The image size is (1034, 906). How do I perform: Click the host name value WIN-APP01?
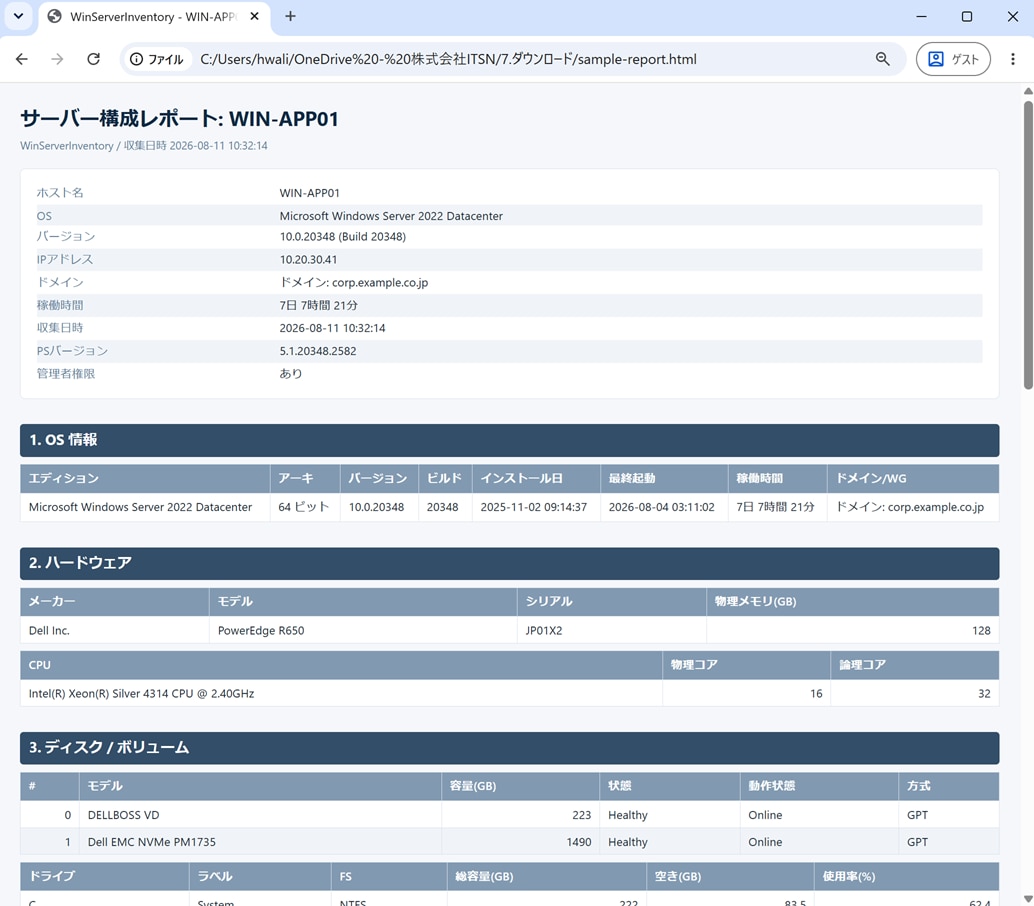point(309,193)
